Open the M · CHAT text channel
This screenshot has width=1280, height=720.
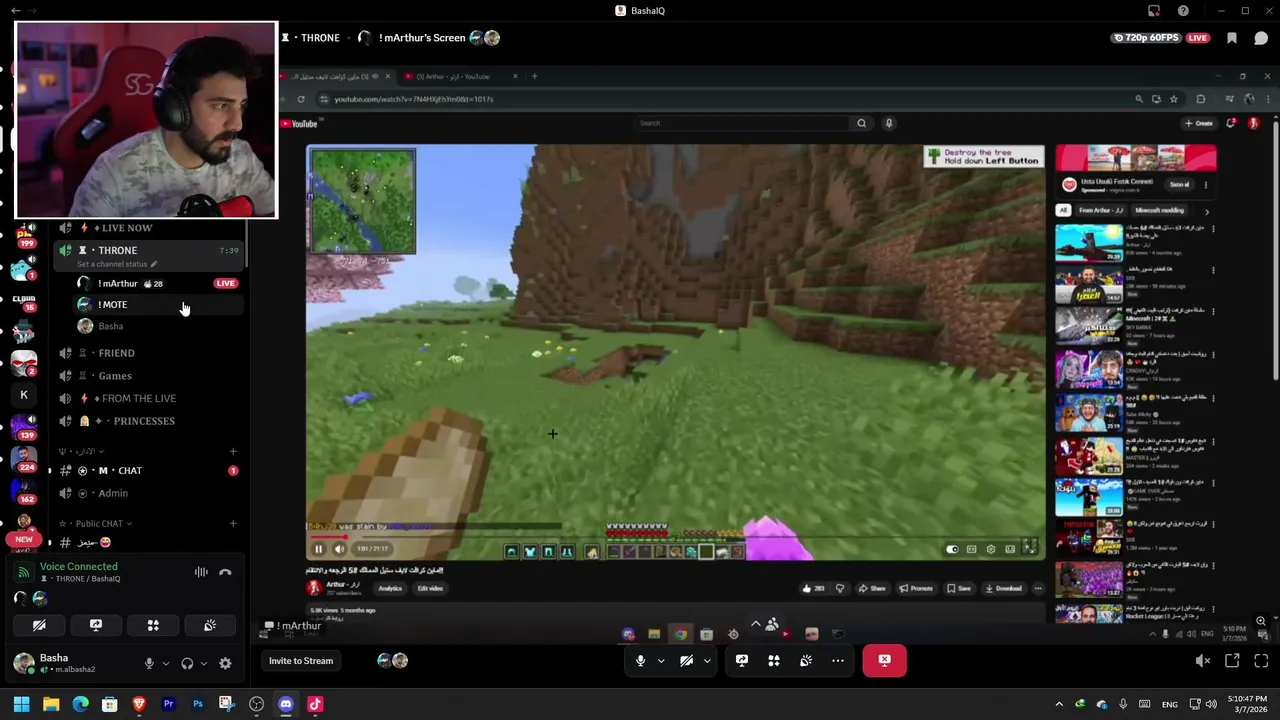click(x=148, y=470)
